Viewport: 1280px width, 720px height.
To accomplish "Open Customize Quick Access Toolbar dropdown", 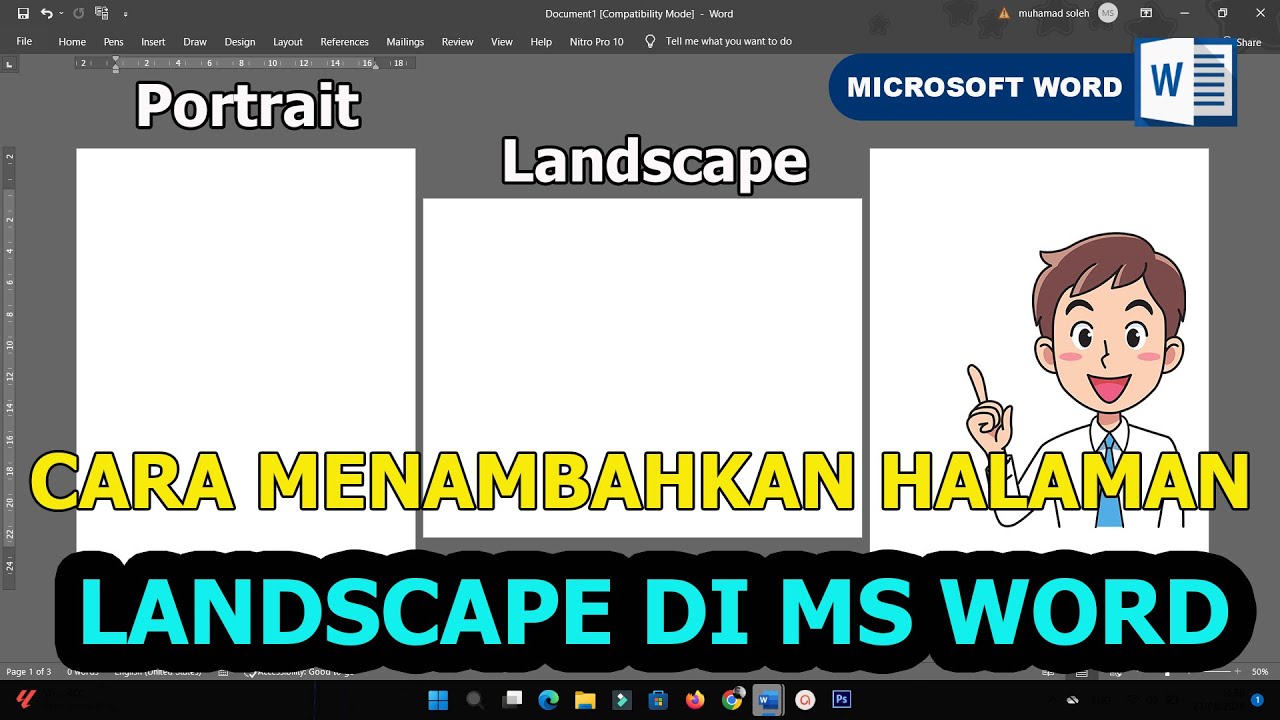I will point(125,15).
